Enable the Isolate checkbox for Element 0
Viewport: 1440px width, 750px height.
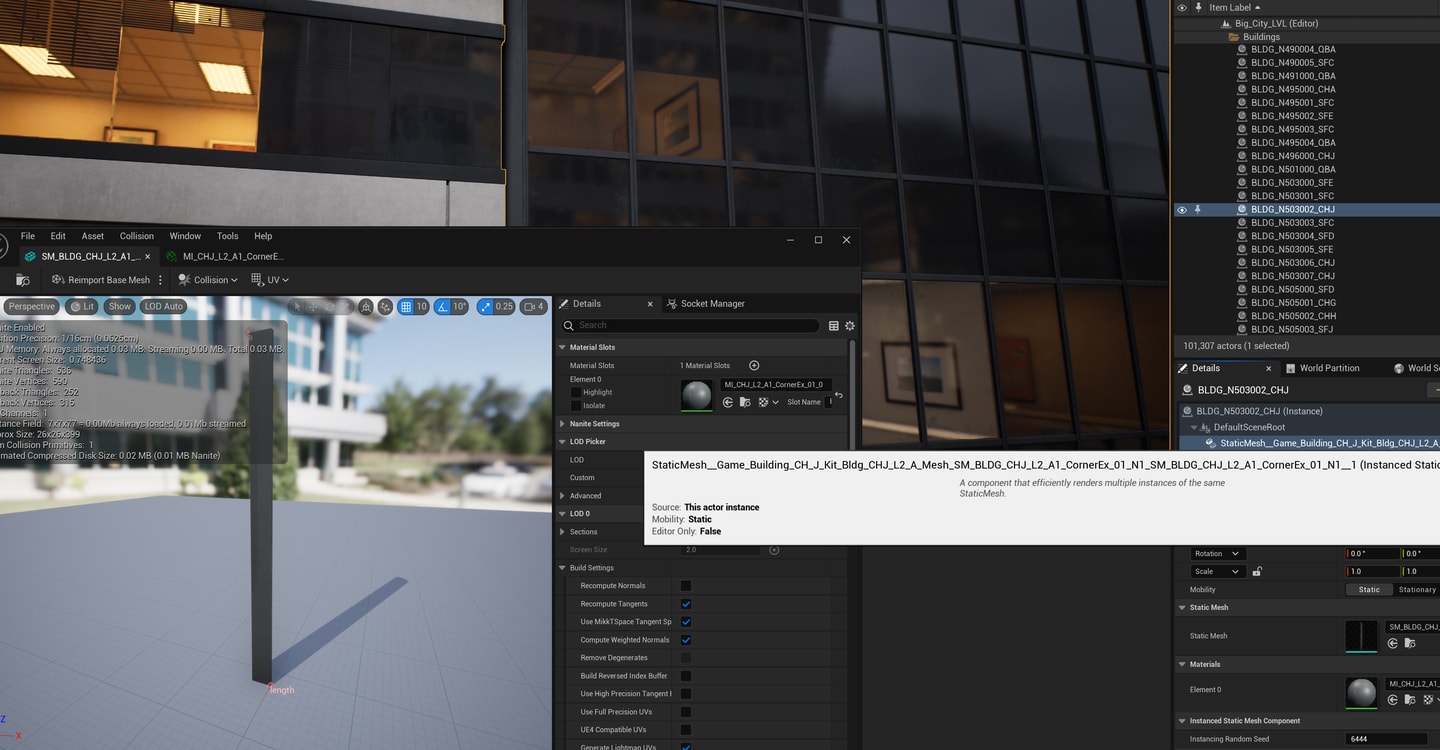tap(575, 405)
